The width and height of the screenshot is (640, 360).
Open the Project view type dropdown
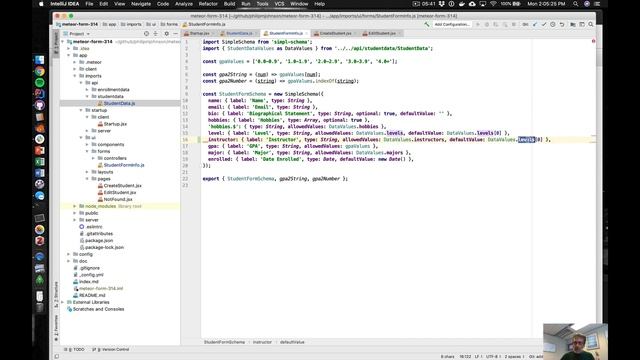coord(79,33)
